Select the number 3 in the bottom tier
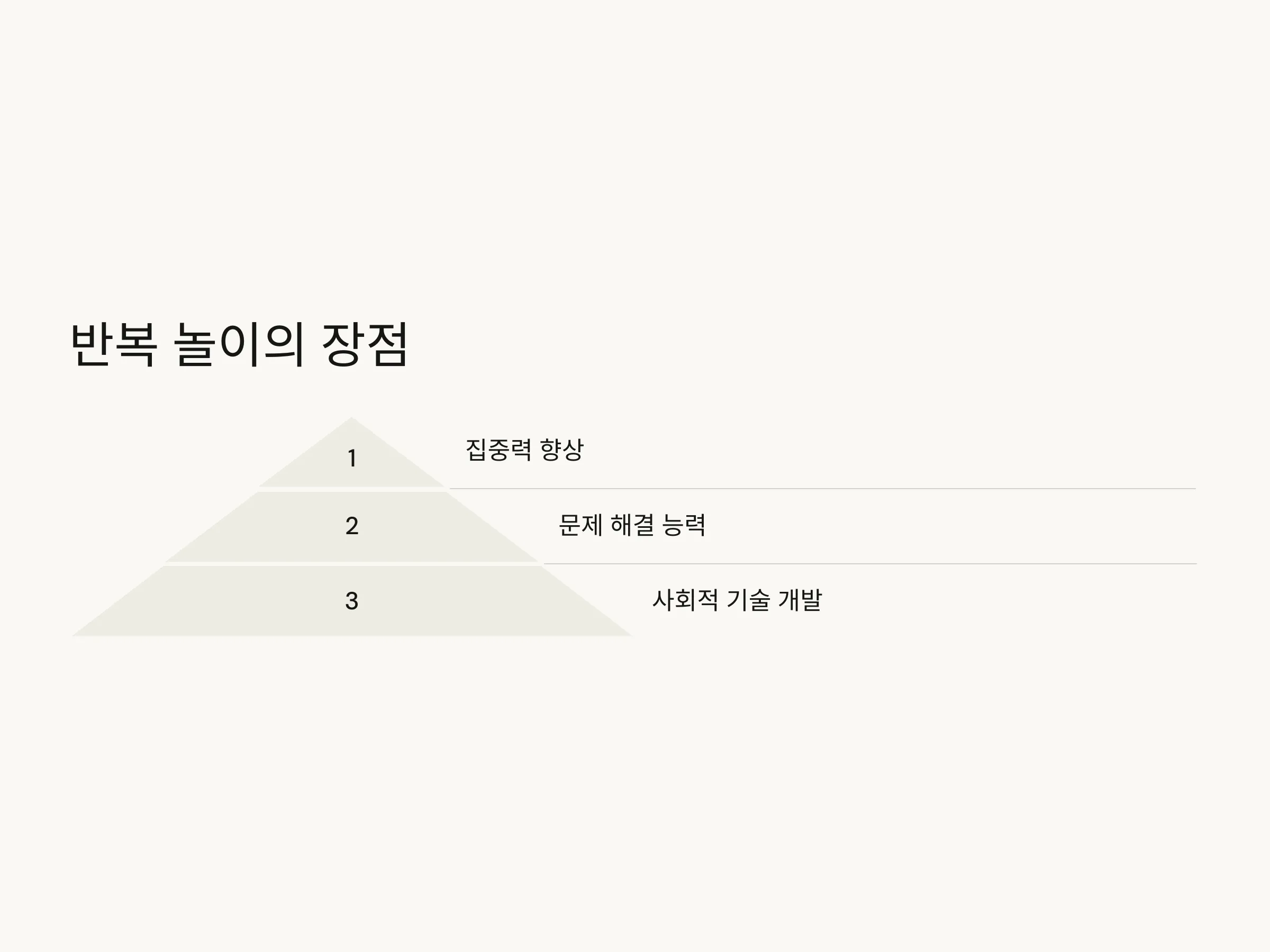The image size is (1270, 952). pyautogui.click(x=352, y=601)
